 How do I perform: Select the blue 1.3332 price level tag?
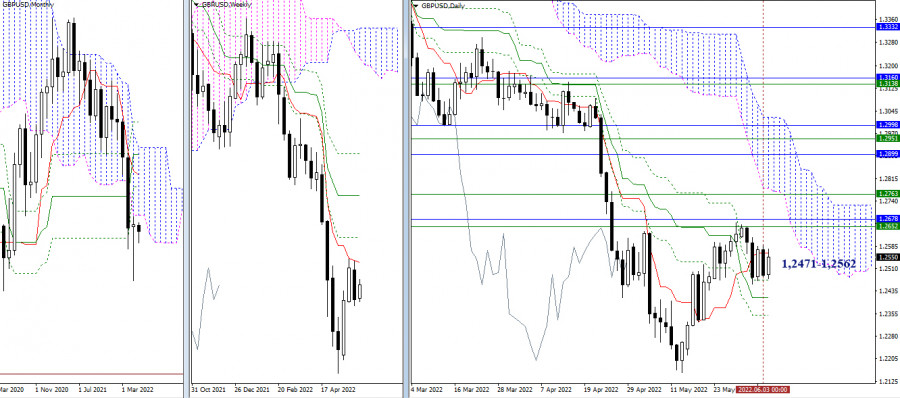click(x=887, y=27)
